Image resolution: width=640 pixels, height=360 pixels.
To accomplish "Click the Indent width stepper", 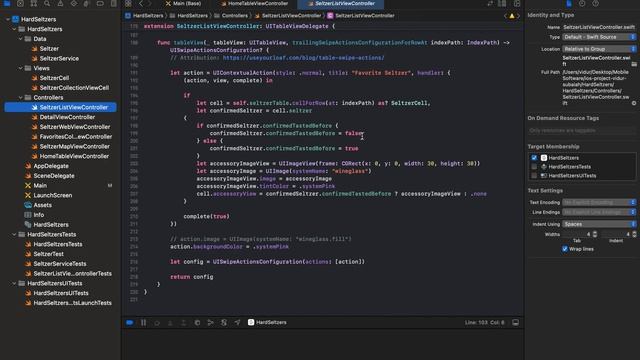I will click(x=634, y=234).
